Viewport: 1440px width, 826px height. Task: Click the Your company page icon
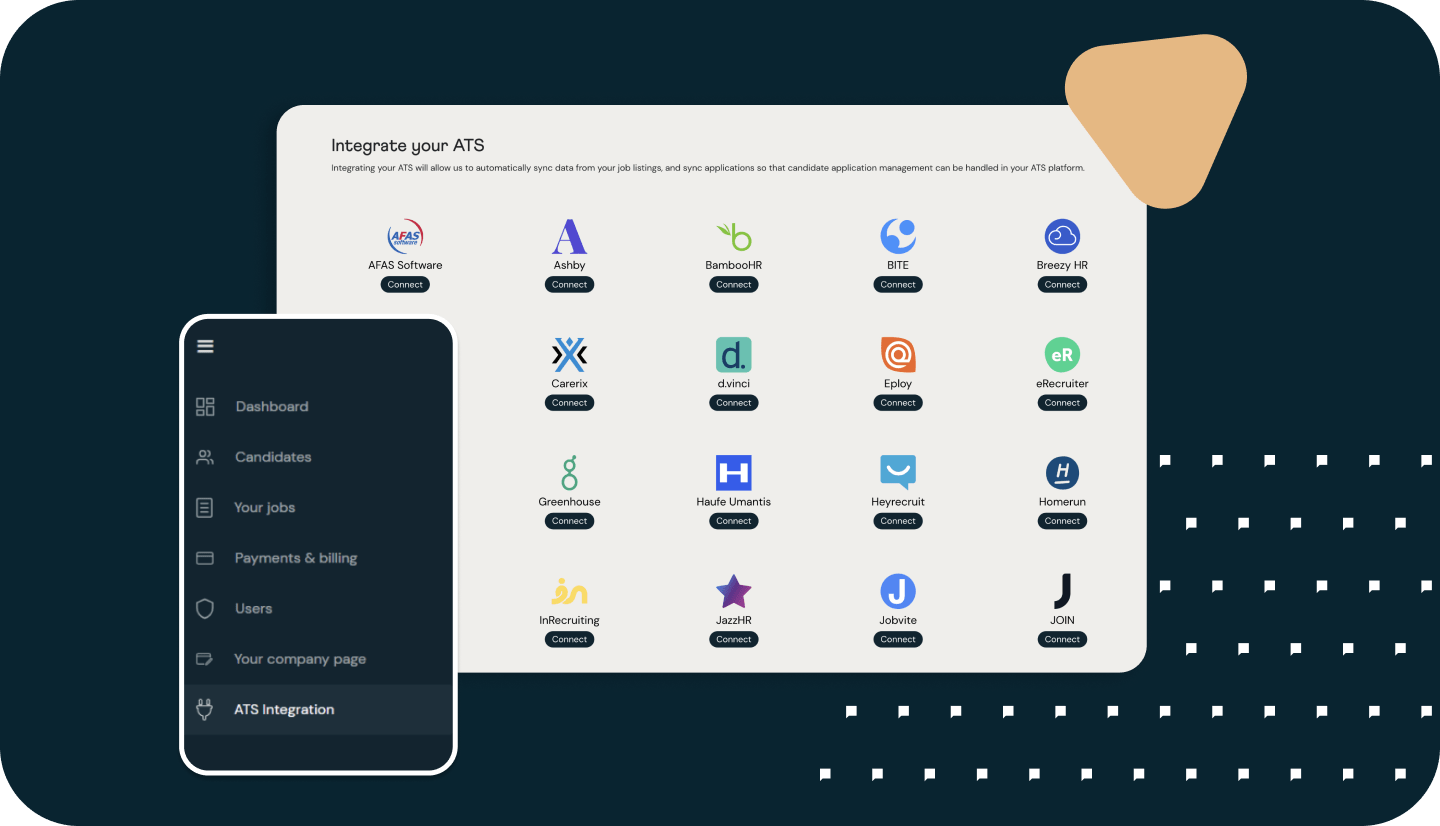coord(205,659)
